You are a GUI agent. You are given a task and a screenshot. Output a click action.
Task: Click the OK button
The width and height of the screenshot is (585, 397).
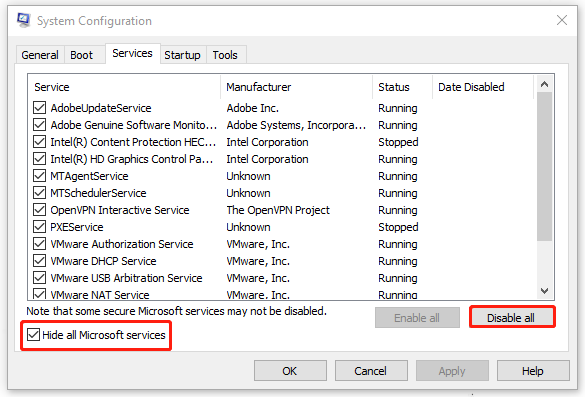290,371
